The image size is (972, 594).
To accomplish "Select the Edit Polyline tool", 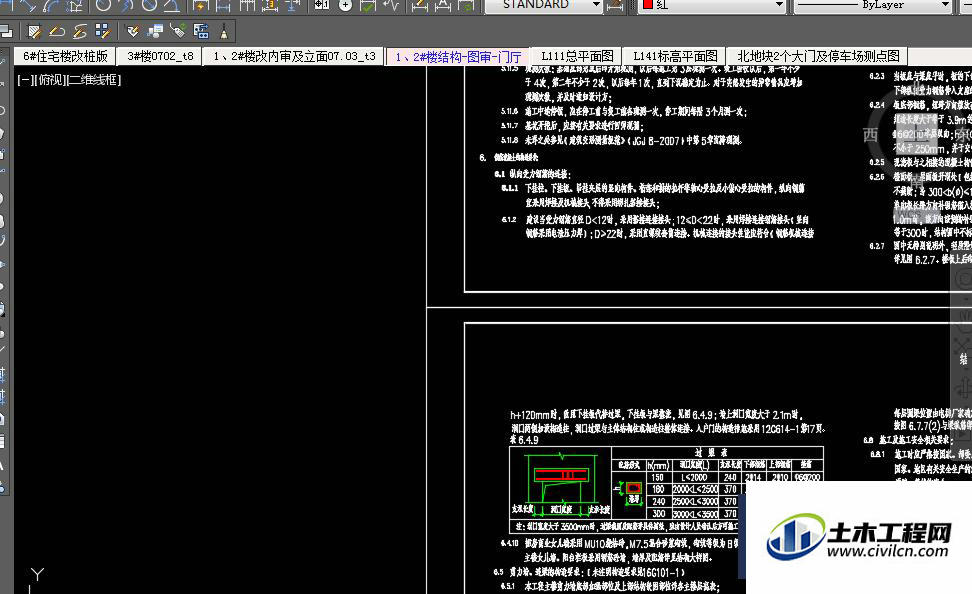I will (58, 31).
